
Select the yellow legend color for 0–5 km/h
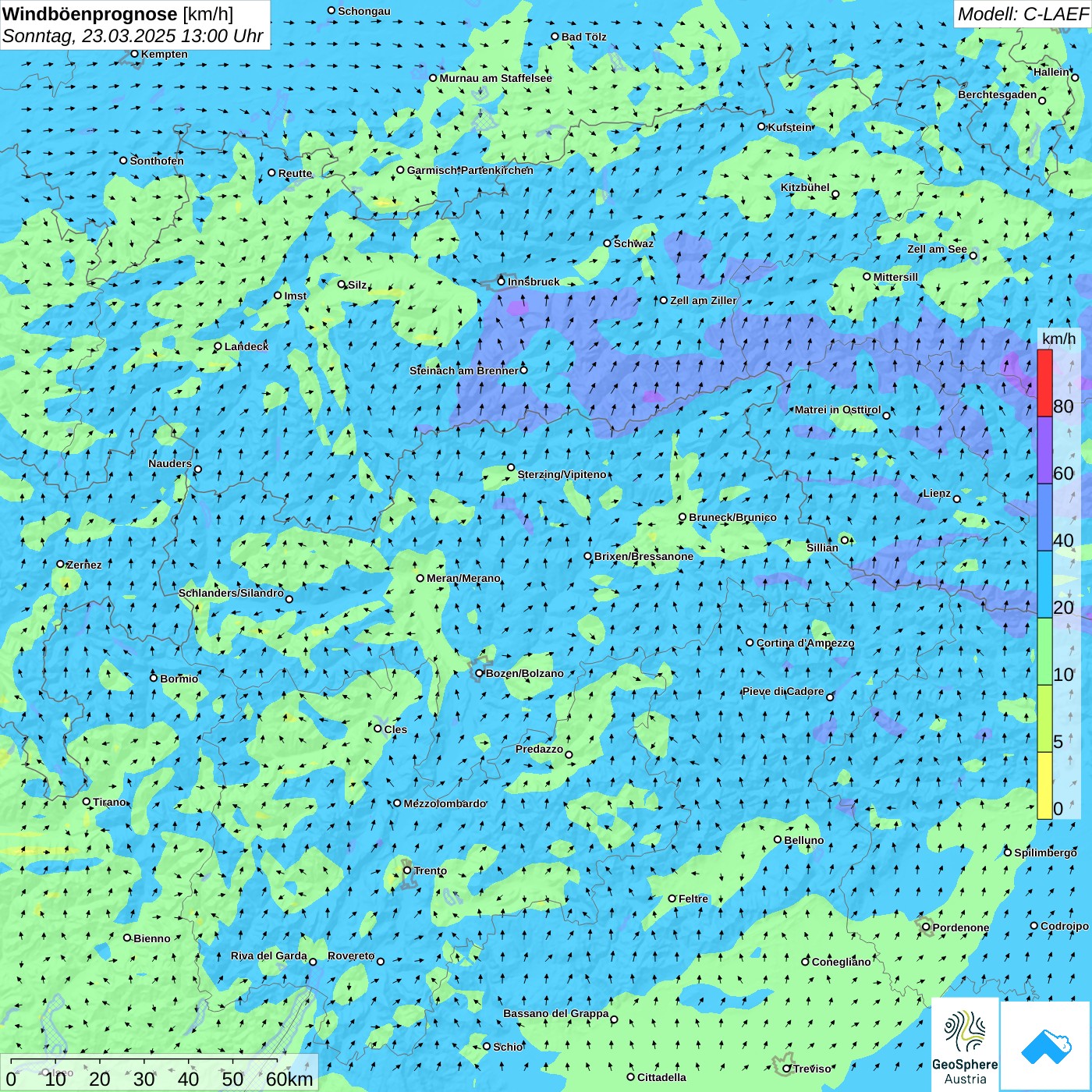[1044, 786]
